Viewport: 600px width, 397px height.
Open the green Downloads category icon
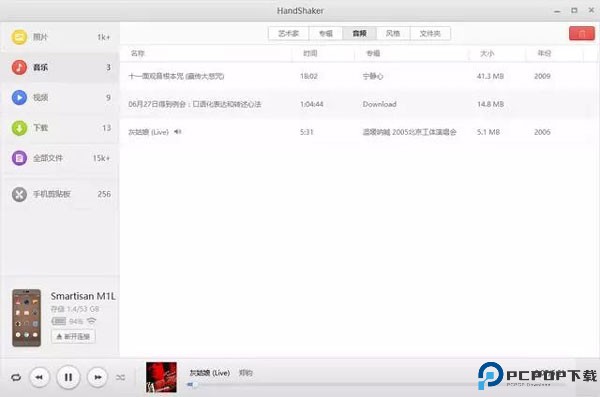19,128
